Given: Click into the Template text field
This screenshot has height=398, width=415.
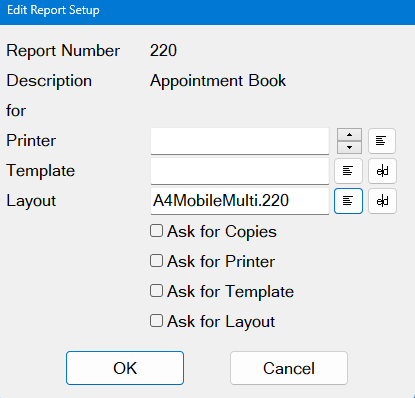Looking at the screenshot, I should pyautogui.click(x=240, y=171).
